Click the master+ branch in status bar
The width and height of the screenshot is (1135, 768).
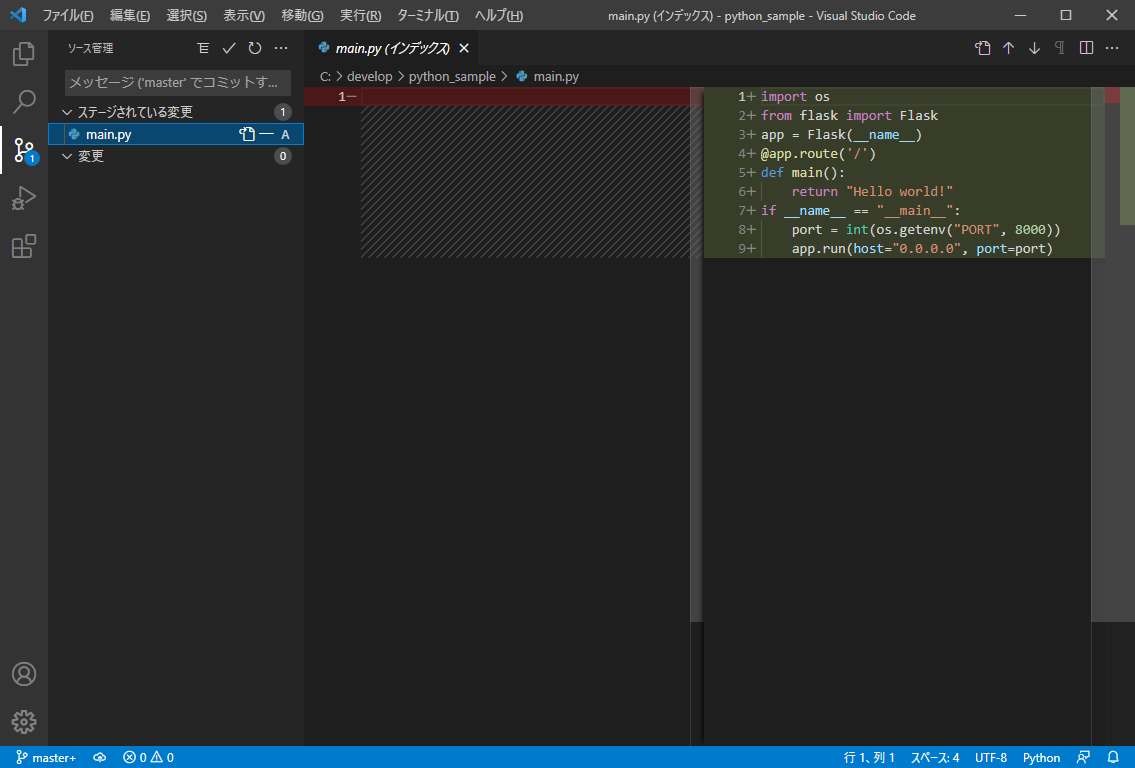[x=46, y=757]
